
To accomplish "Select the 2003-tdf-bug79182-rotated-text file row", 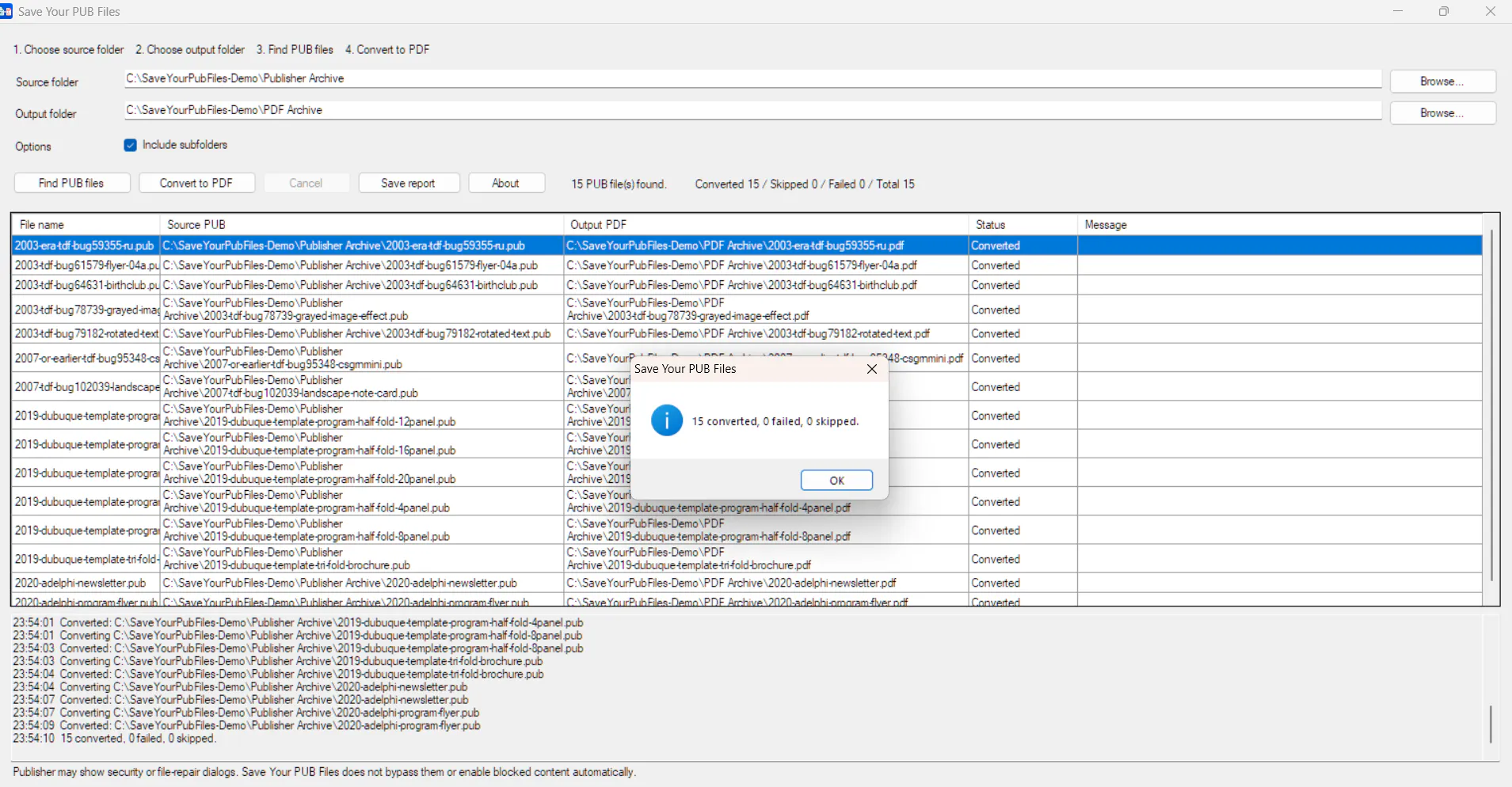I will 747,333.
